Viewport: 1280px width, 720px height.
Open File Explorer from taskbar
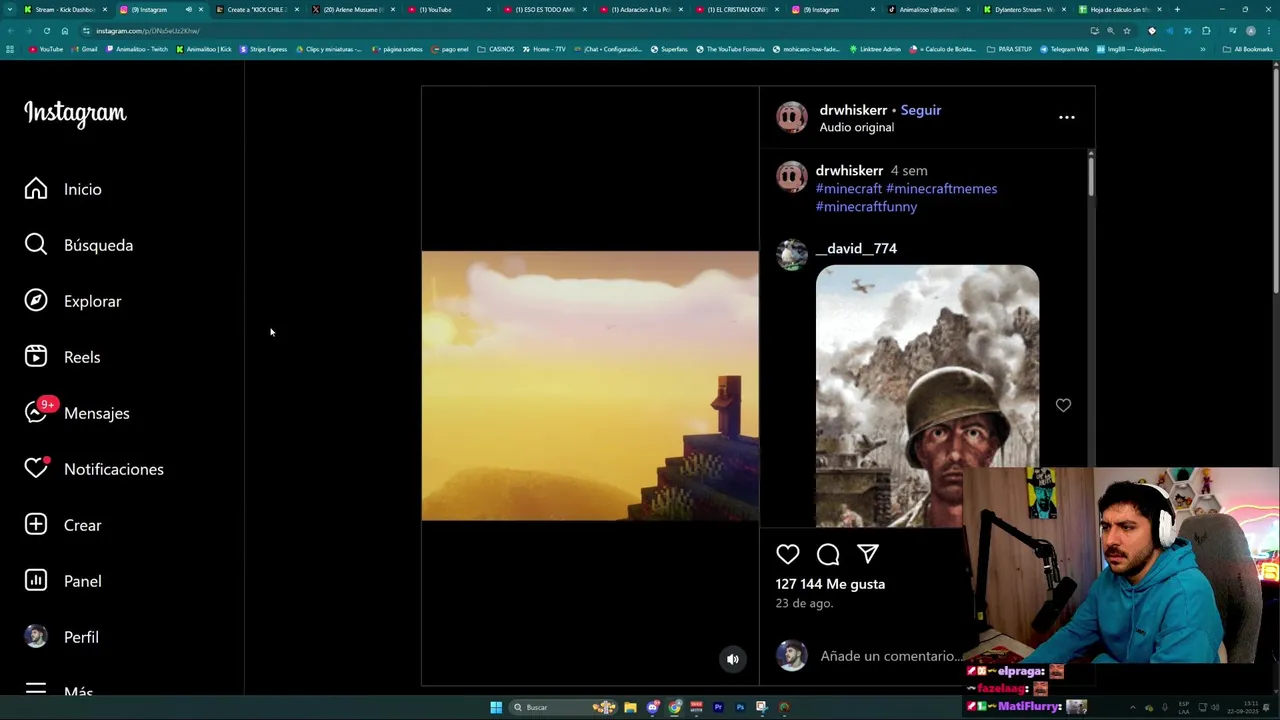click(630, 708)
